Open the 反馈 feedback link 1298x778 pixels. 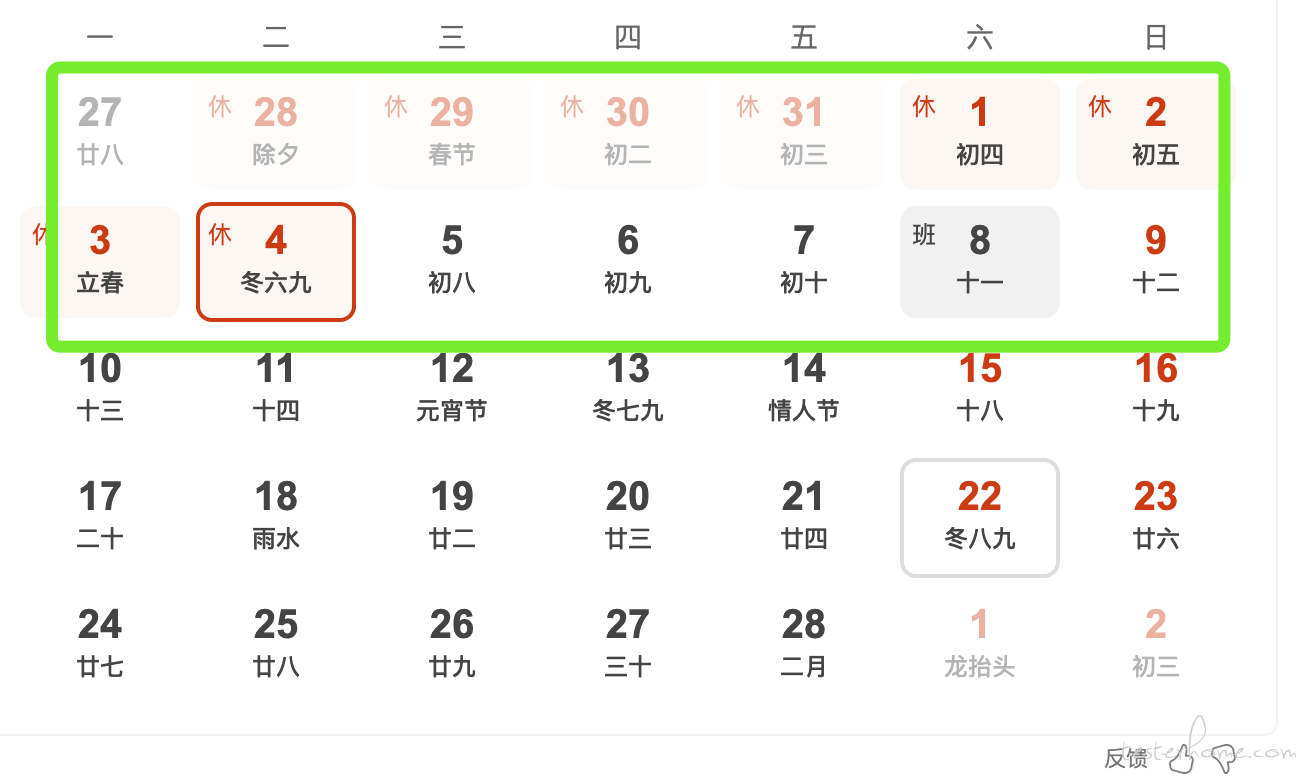(x=1126, y=758)
